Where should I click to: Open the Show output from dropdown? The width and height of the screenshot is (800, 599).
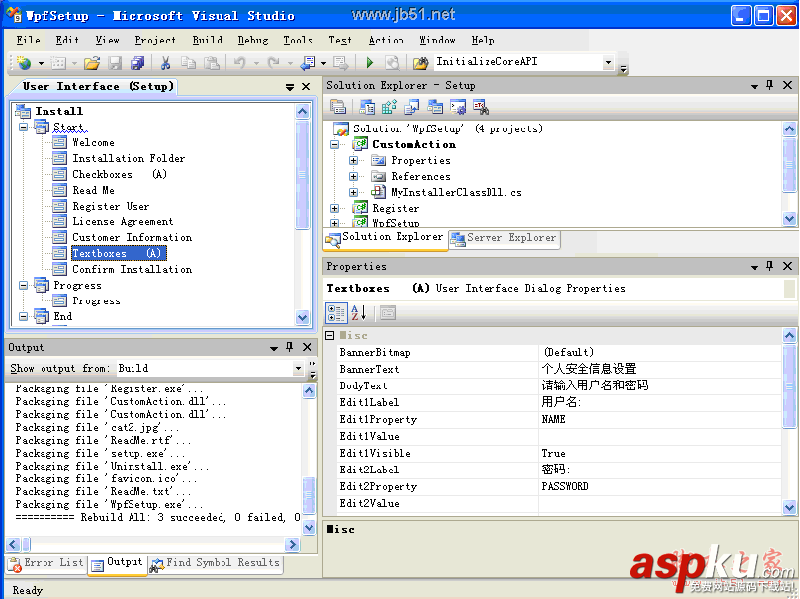click(298, 368)
